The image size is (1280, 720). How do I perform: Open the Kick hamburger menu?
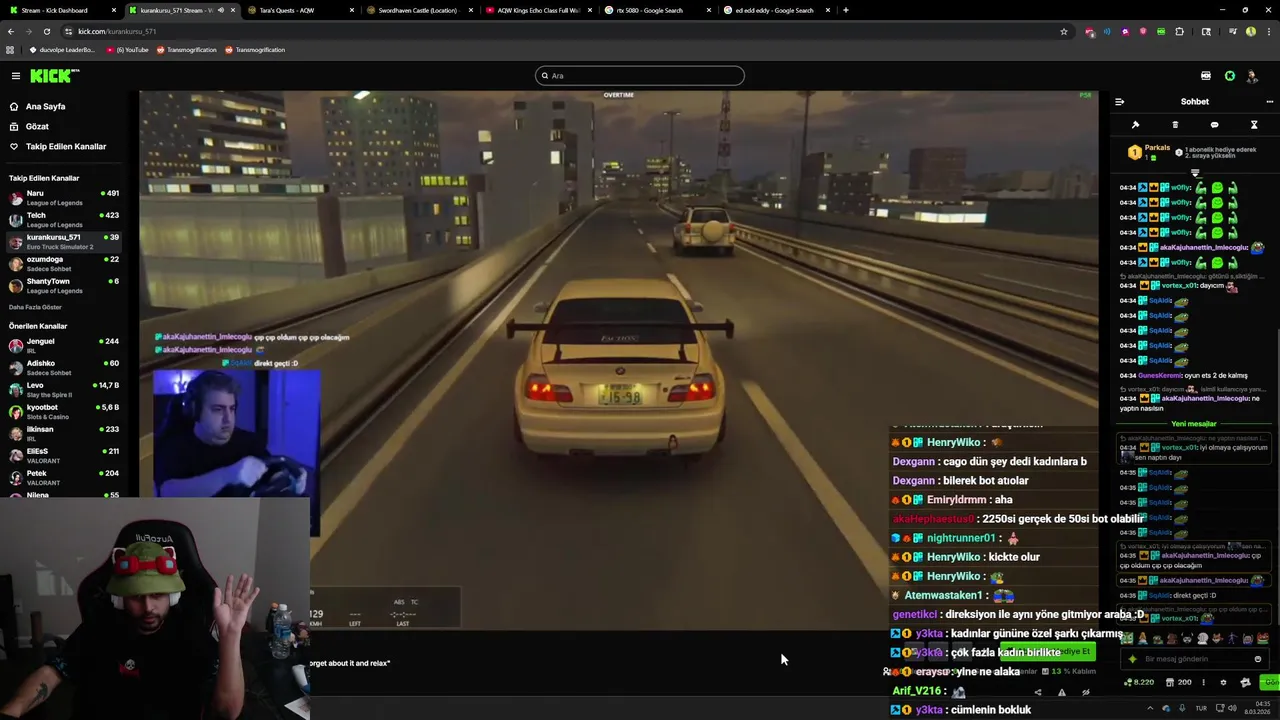(15, 76)
